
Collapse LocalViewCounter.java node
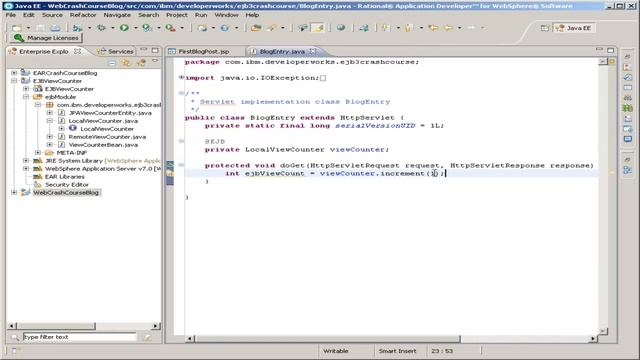click(50, 121)
